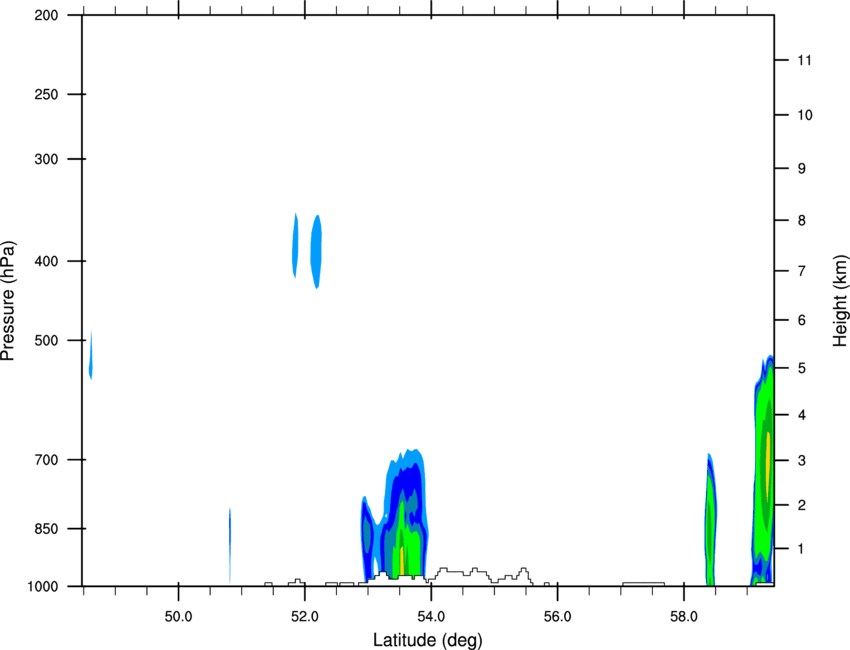The image size is (850, 650).
Task: Click the 58.0 latitude tick label
Action: 684,617
